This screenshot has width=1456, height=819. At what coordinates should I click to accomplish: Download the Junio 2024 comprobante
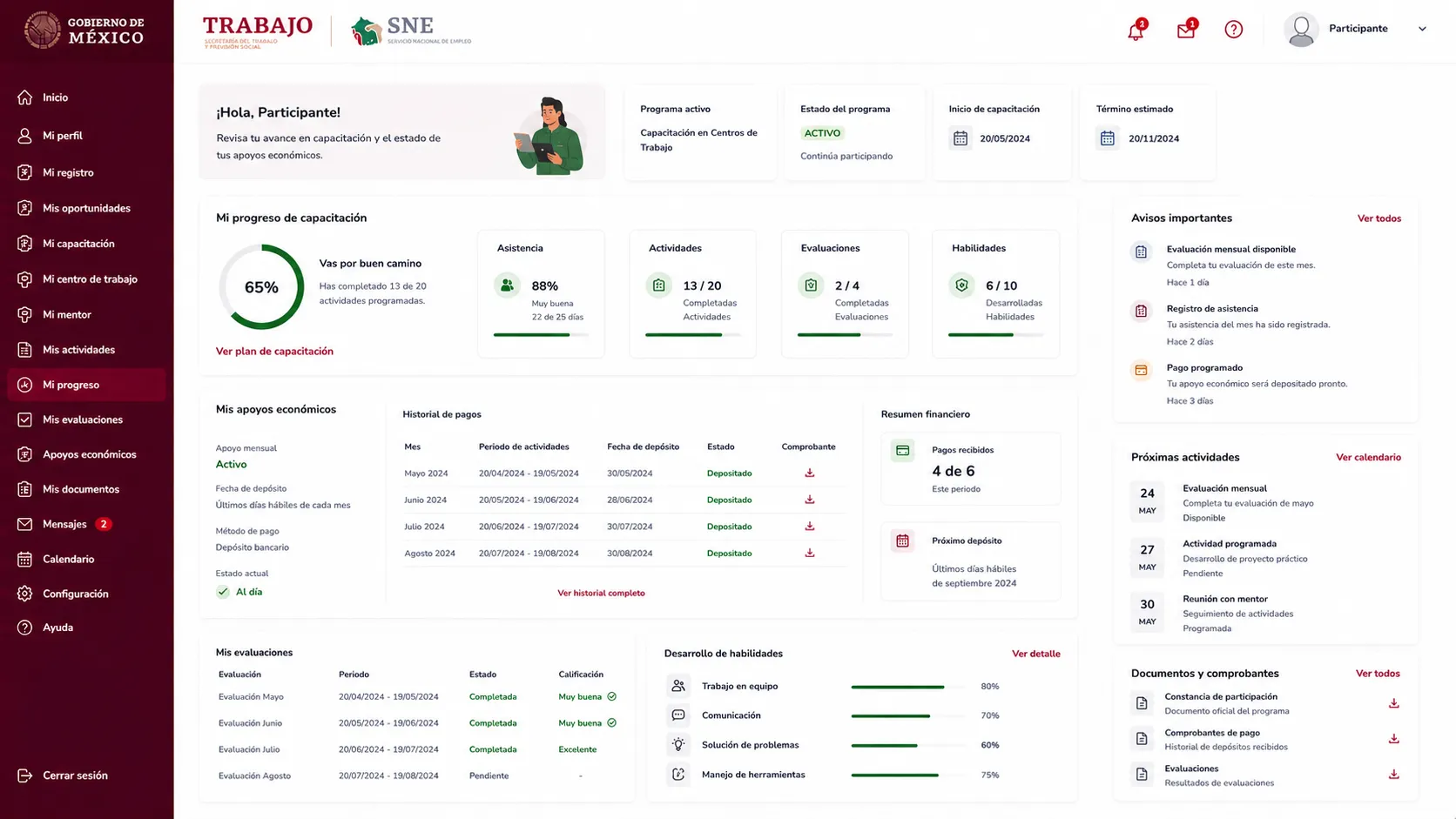coord(810,500)
